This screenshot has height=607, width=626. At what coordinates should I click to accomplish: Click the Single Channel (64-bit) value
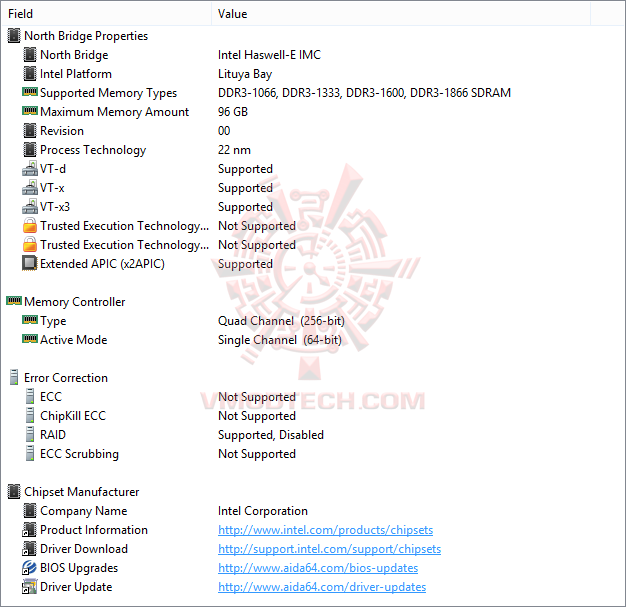280,340
